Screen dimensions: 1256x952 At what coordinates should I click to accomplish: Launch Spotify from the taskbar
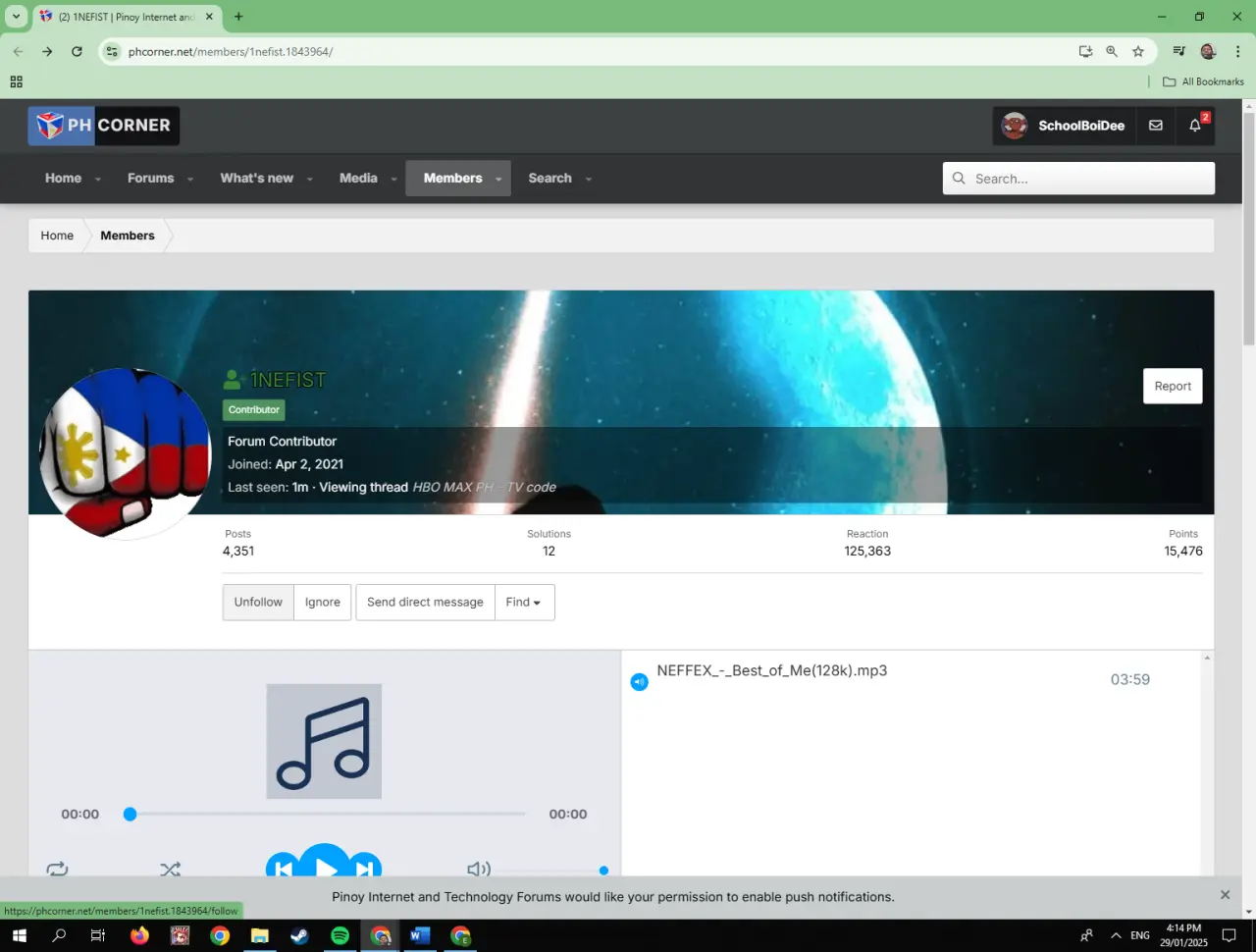(x=340, y=935)
